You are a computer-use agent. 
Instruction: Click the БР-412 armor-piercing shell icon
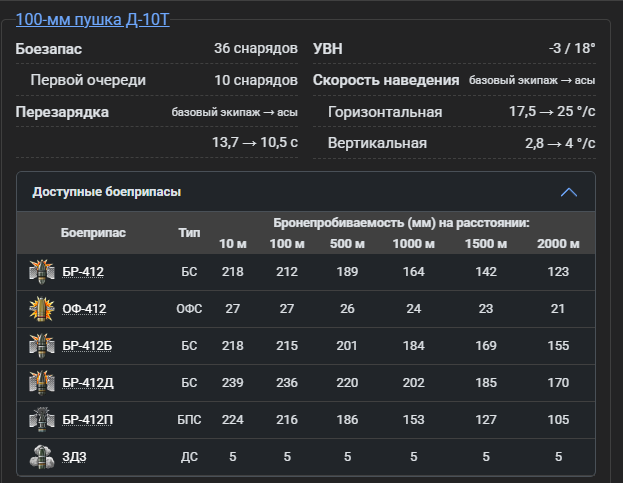[x=42, y=272]
